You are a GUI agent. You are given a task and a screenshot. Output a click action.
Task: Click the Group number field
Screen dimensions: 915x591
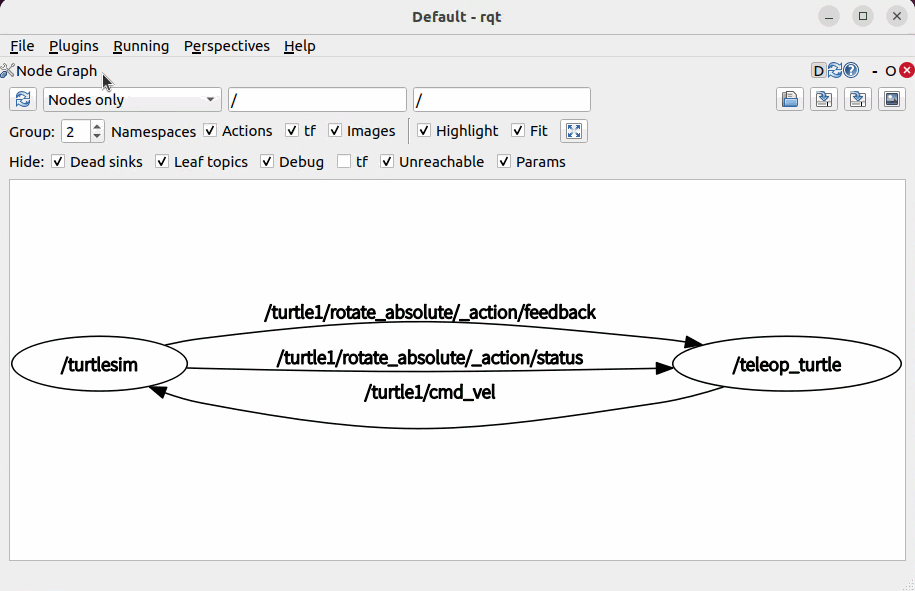[76, 131]
